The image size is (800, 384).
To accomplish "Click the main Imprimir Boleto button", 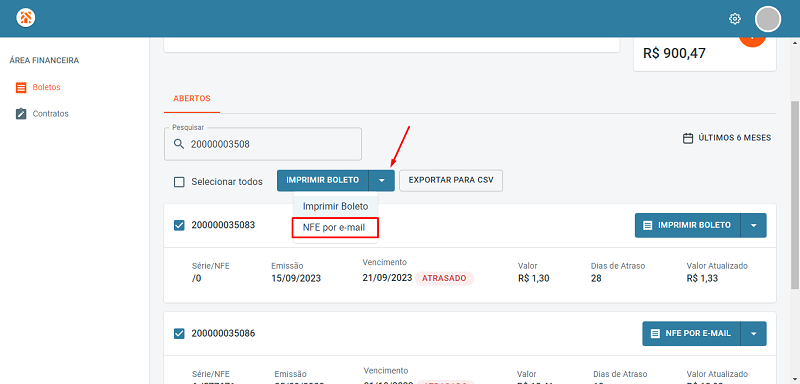I will point(322,181).
